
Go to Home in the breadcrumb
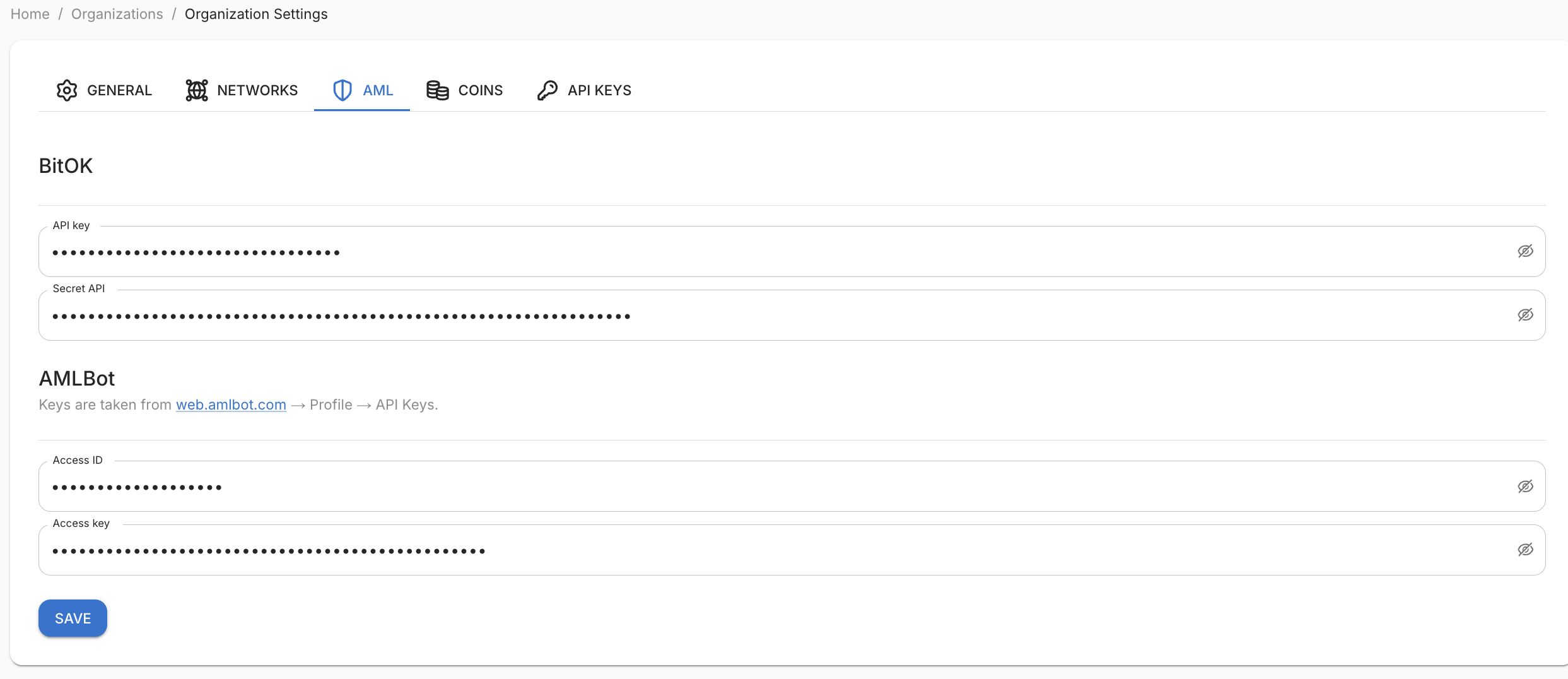coord(30,14)
